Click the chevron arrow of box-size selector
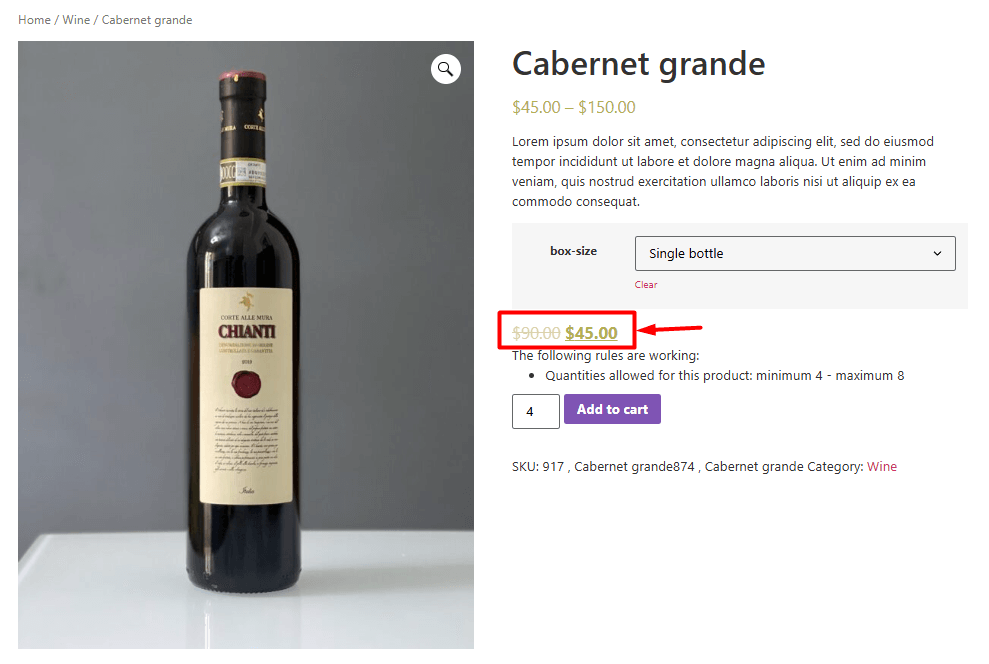 click(x=937, y=254)
